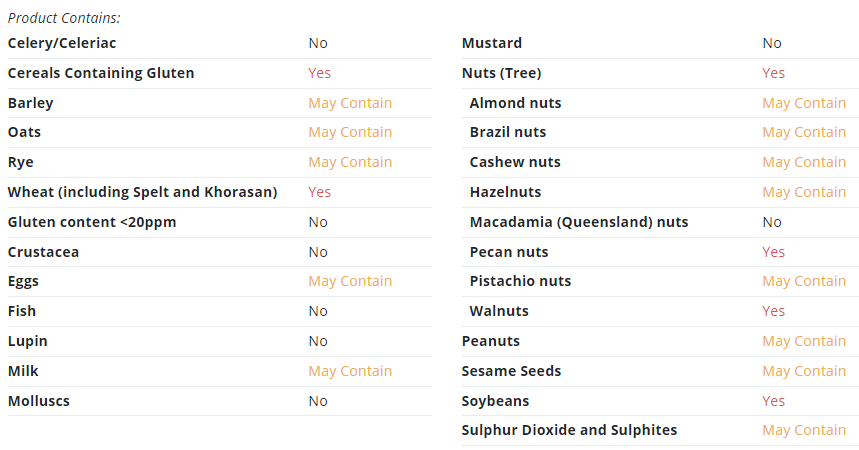
Task: Click the Yes value beside Soybeans
Action: click(x=774, y=401)
